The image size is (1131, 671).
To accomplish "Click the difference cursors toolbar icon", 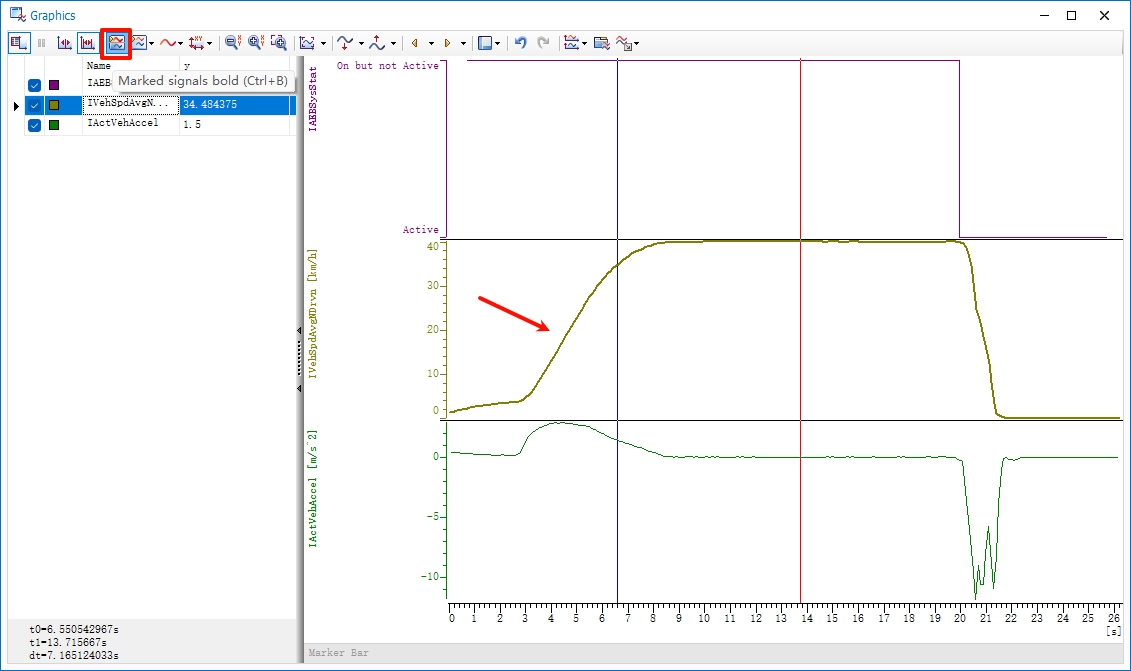I will (88, 43).
